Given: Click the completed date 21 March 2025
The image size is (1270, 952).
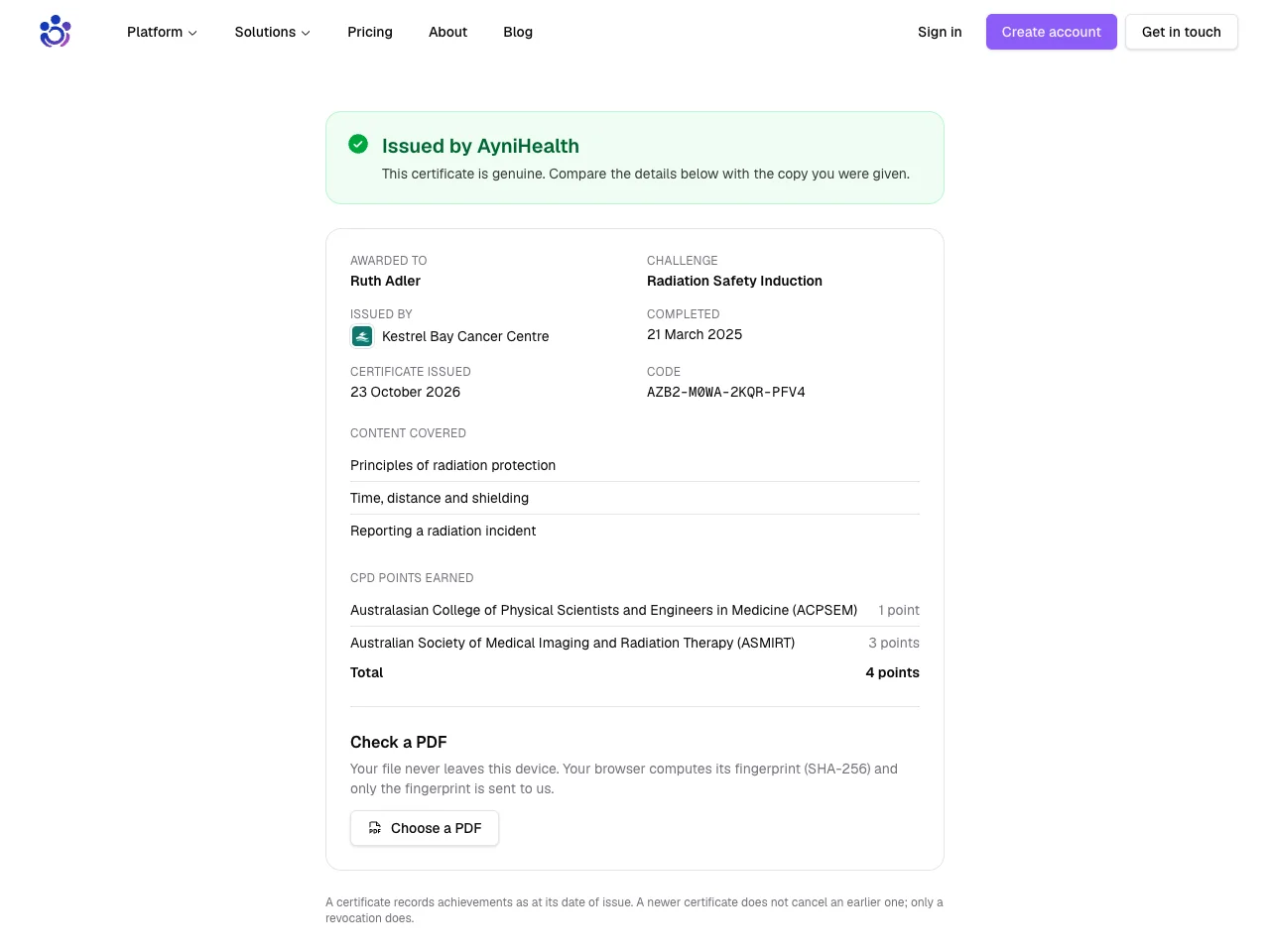Looking at the screenshot, I should (695, 334).
